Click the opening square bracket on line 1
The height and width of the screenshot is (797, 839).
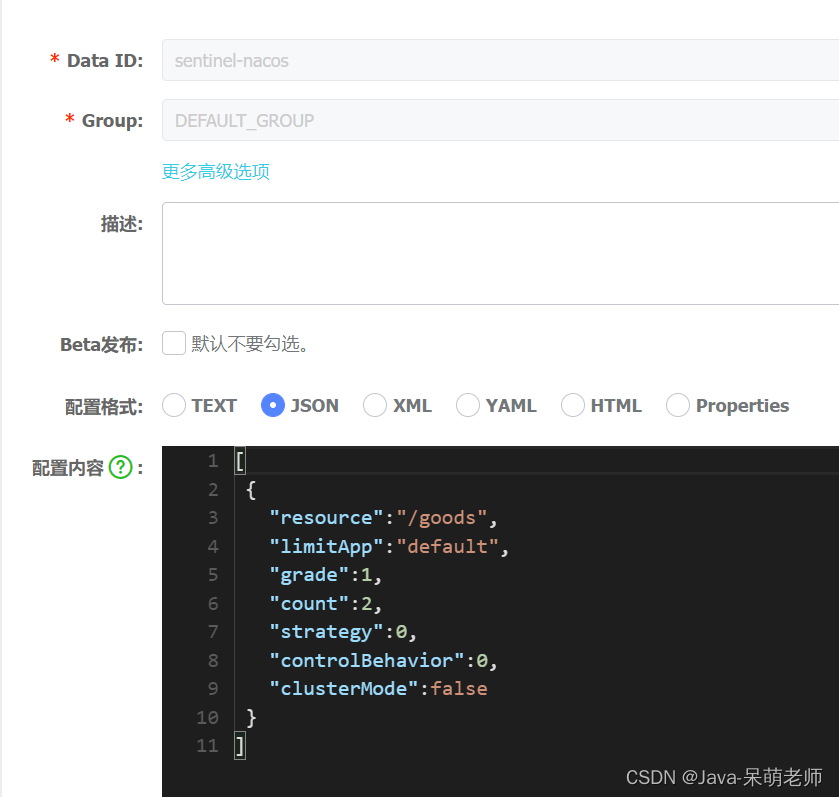(x=240, y=461)
